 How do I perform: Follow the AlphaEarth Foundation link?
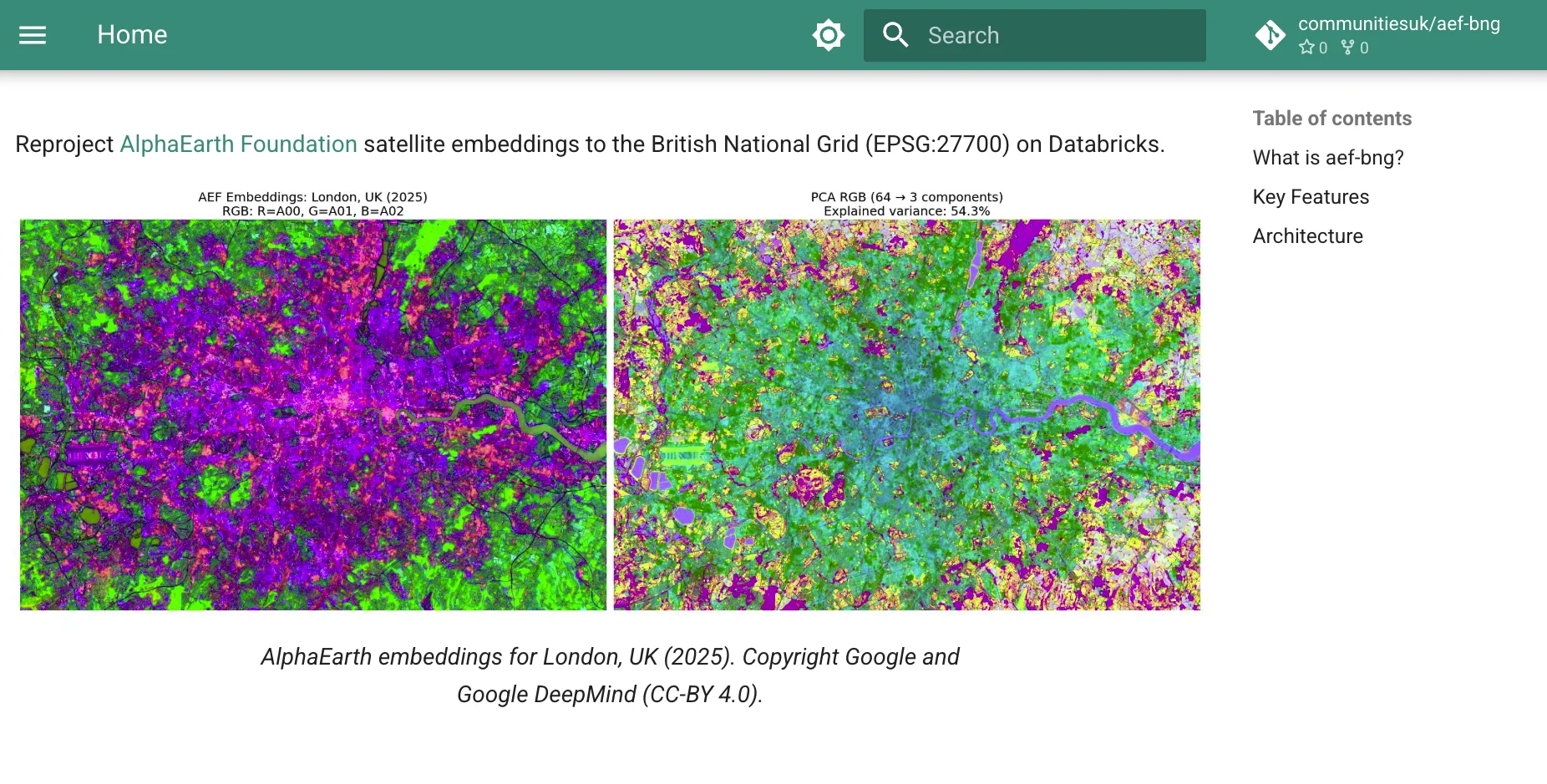coord(239,144)
